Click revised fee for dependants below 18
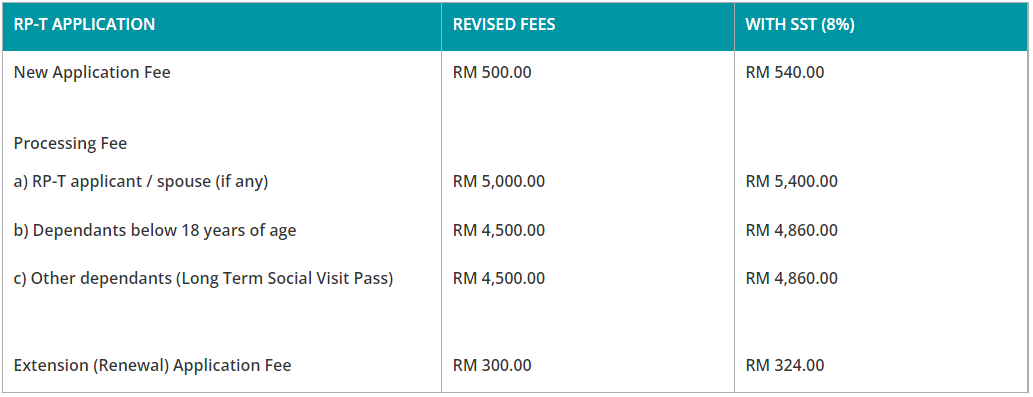Image resolution: width=1033 pixels, height=397 pixels. click(499, 231)
